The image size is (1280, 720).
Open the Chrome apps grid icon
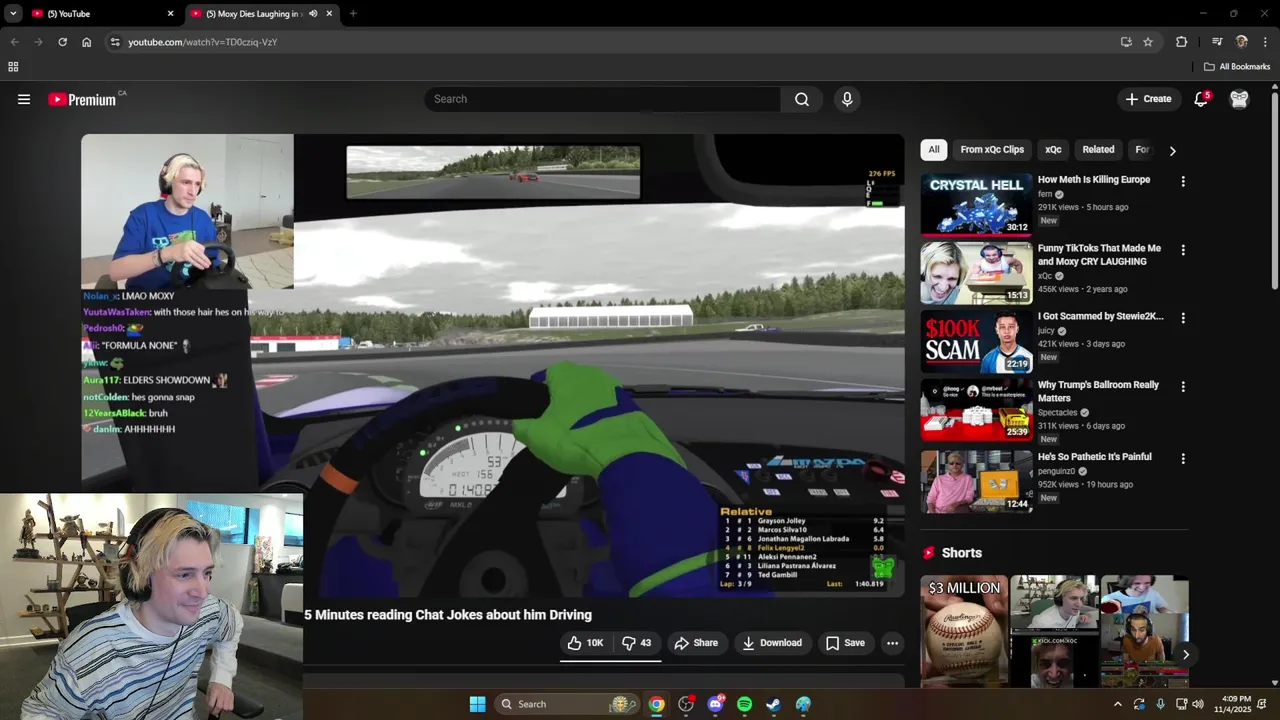tap(13, 67)
